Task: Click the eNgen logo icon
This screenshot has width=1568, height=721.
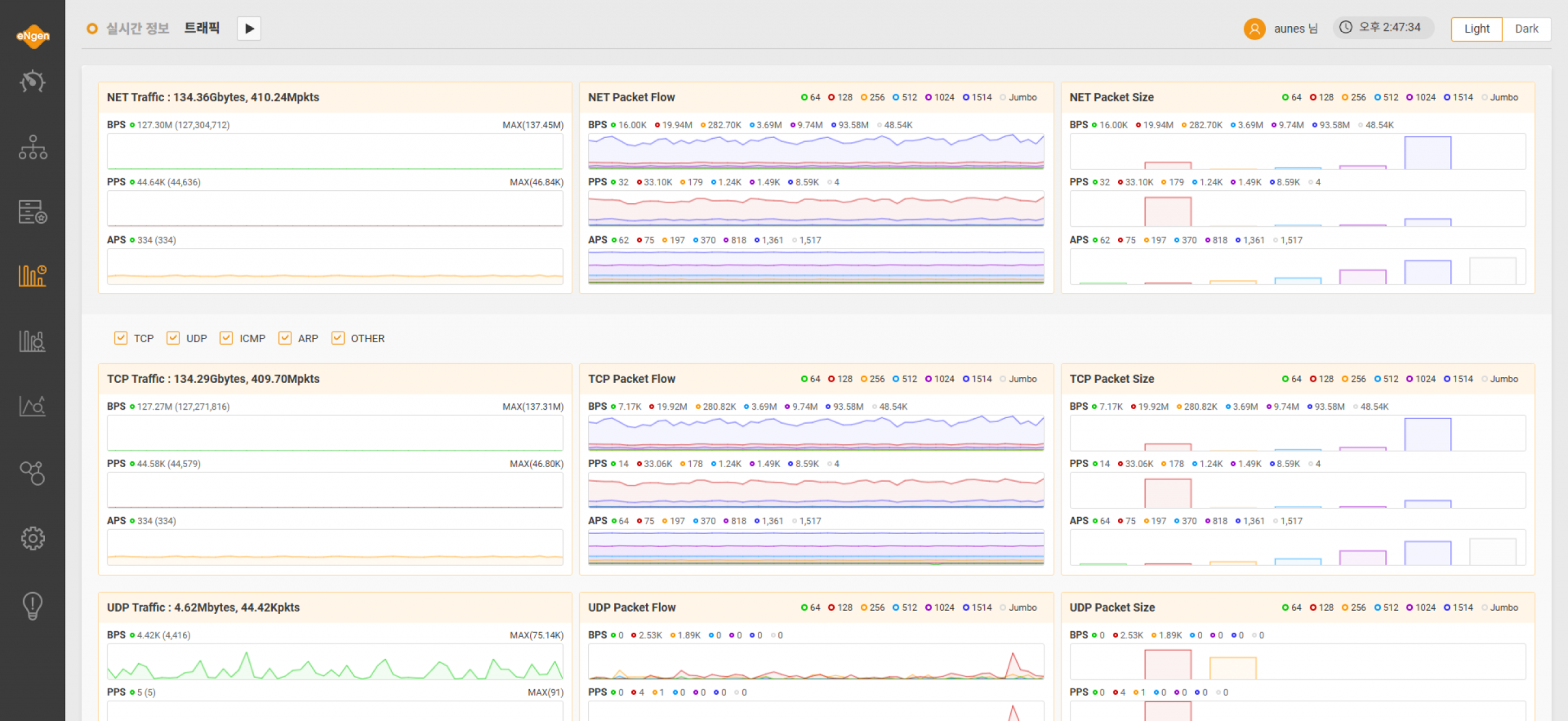Action: pyautogui.click(x=33, y=35)
